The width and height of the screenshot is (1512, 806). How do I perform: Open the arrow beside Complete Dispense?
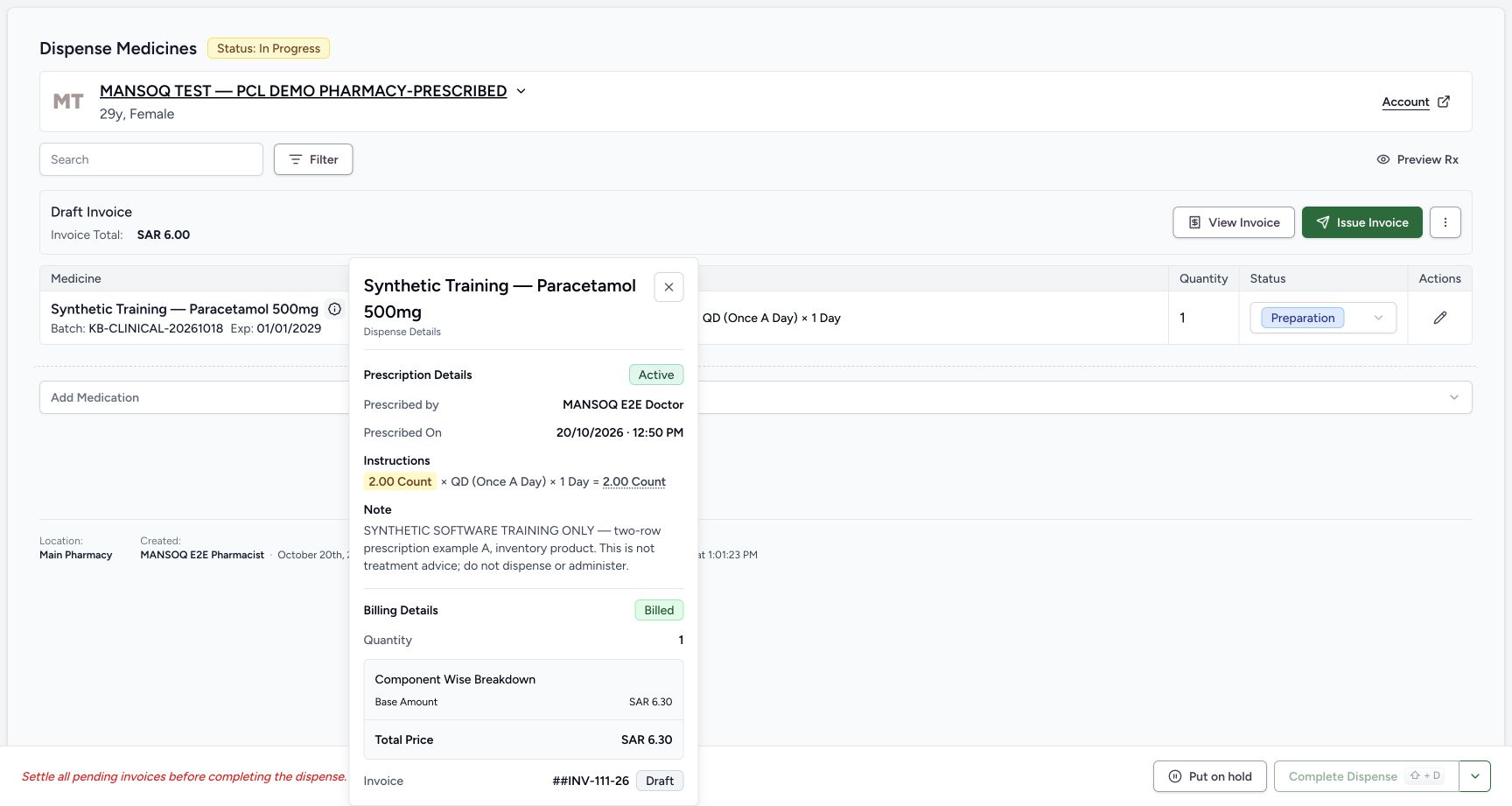[x=1475, y=776]
